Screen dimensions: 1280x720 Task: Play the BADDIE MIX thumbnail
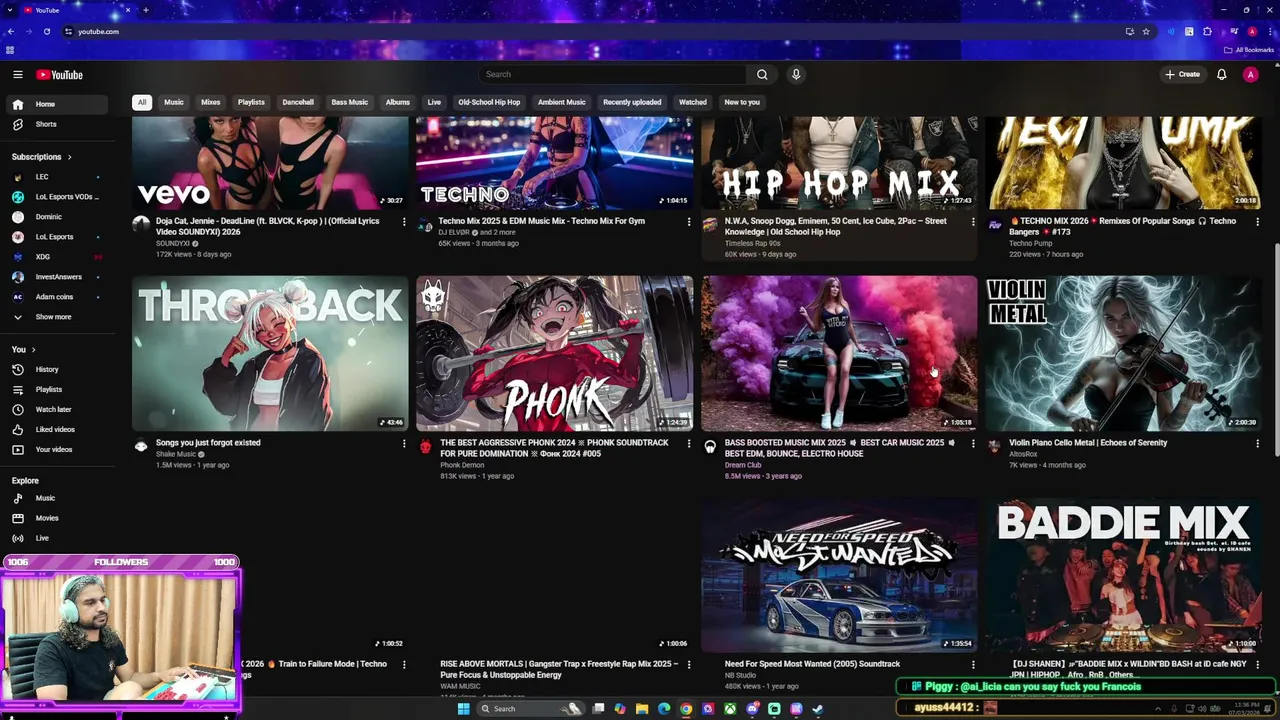point(1123,575)
